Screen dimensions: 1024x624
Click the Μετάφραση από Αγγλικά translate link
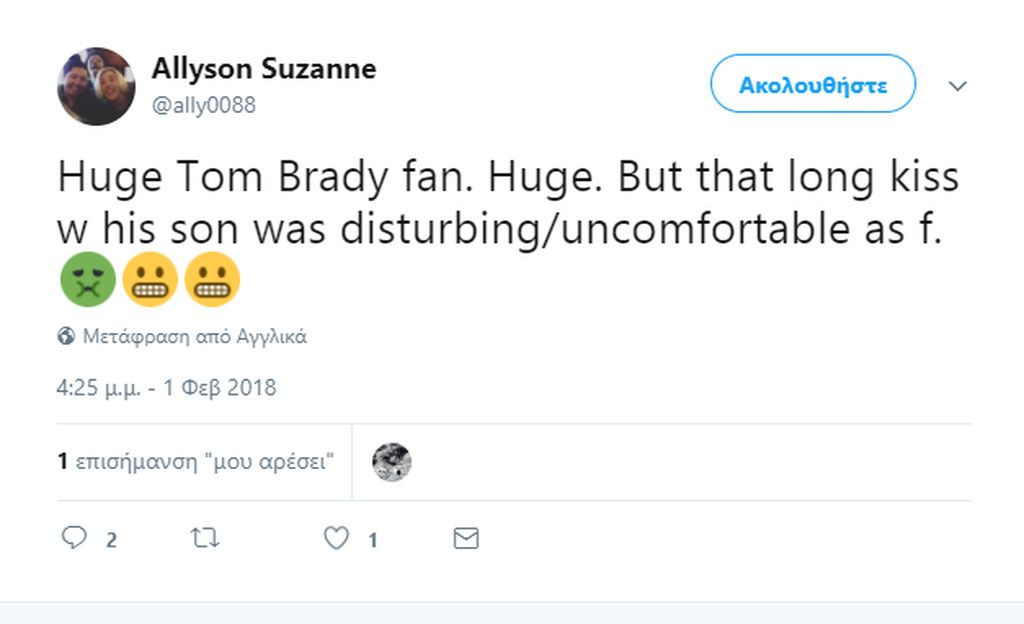coord(195,337)
